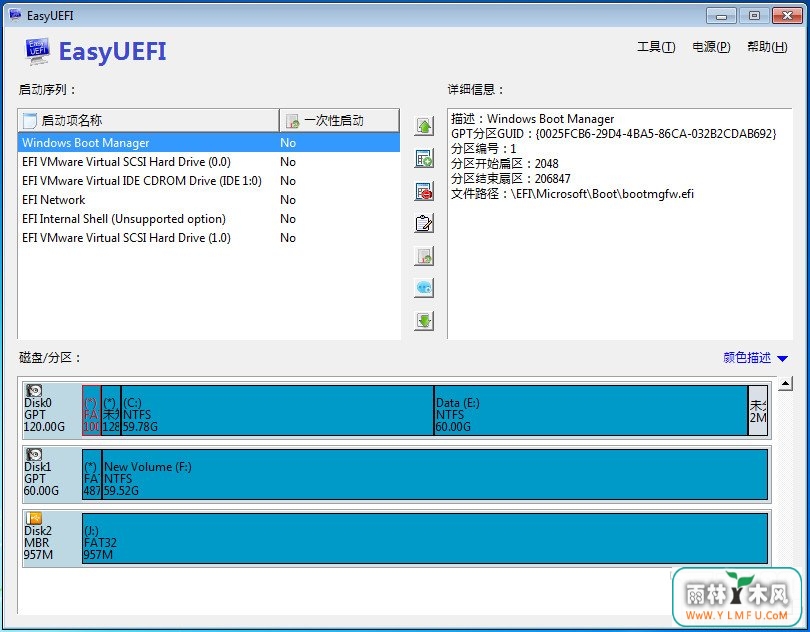810x632 pixels.
Task: Click the 分区编号 1 line
Action: pyautogui.click(x=484, y=149)
